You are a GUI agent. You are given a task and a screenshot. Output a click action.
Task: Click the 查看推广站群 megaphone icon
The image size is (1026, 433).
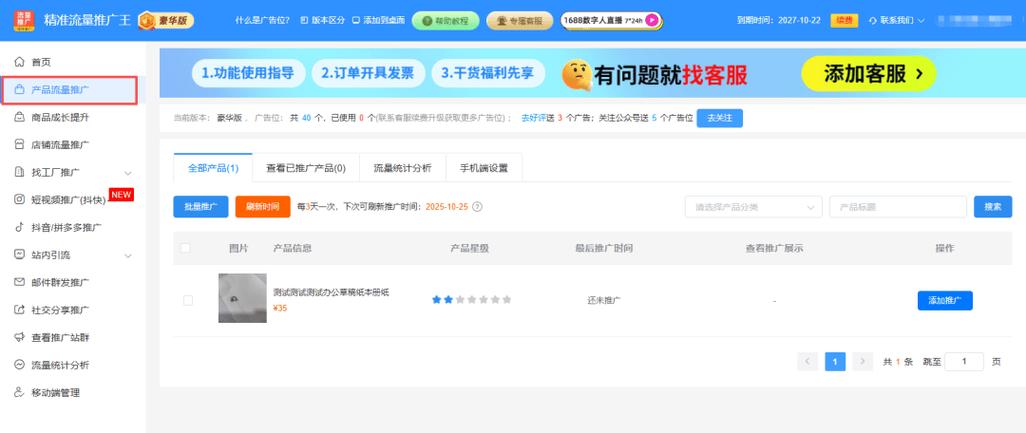tap(20, 338)
